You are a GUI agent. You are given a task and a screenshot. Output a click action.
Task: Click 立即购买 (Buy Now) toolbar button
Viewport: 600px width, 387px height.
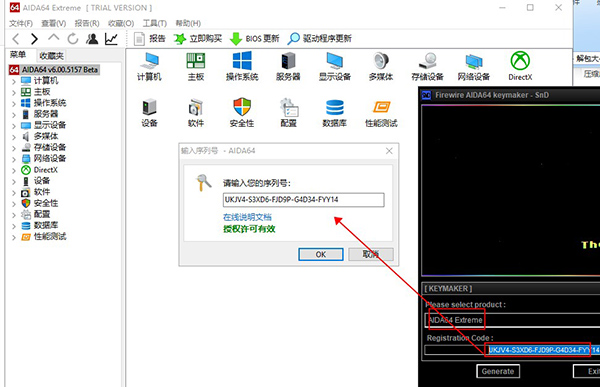(x=198, y=39)
